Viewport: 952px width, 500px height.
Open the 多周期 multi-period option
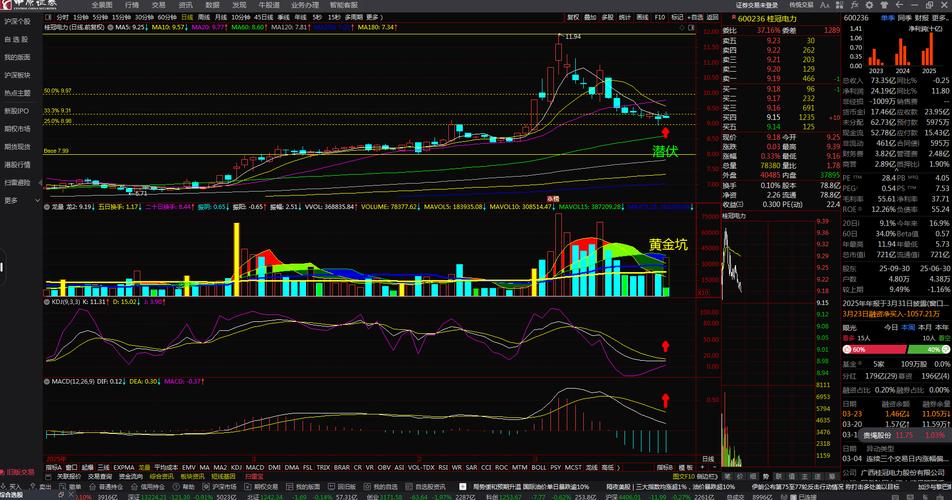353,17
